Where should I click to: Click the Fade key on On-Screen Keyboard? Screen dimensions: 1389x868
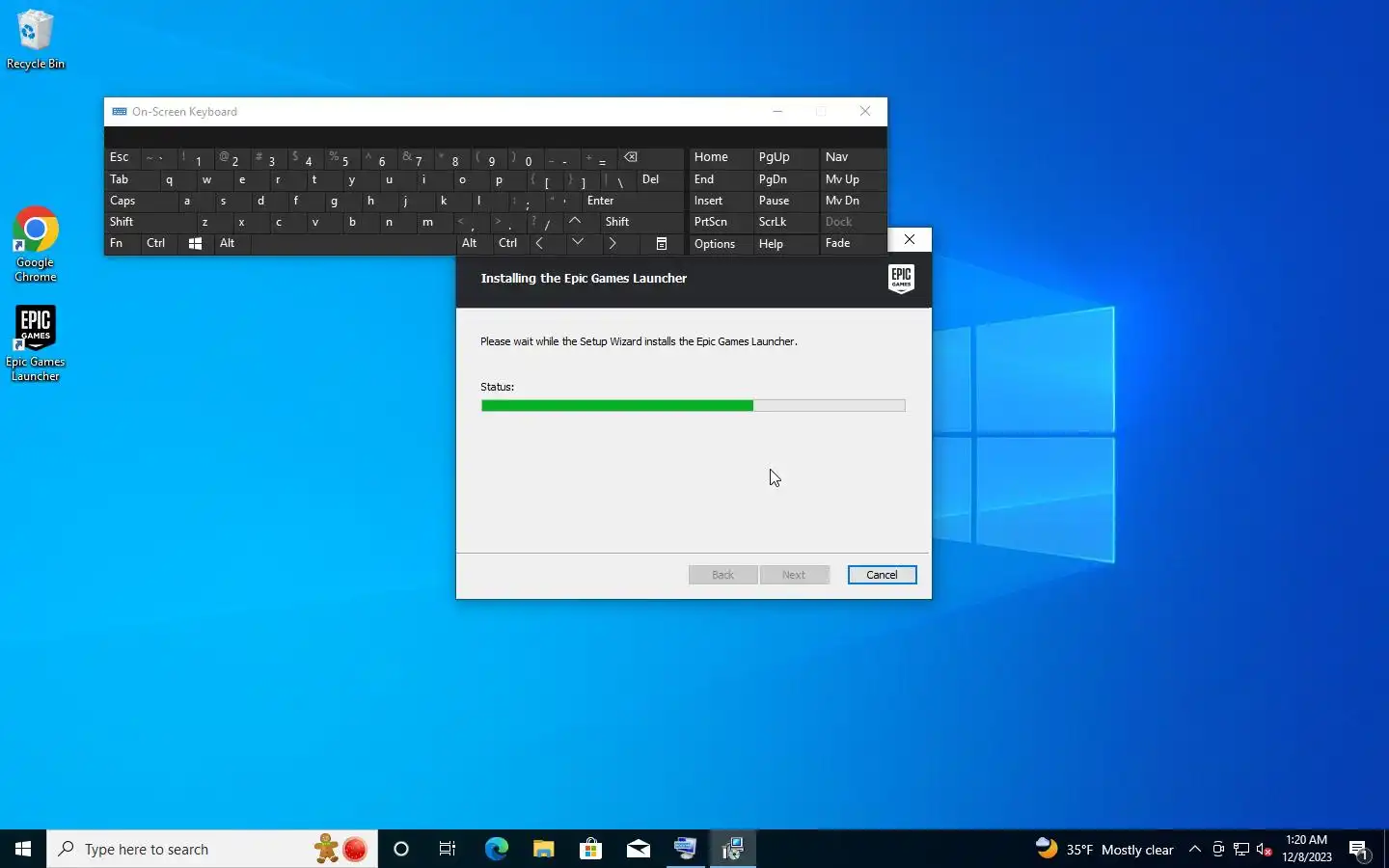click(x=852, y=244)
